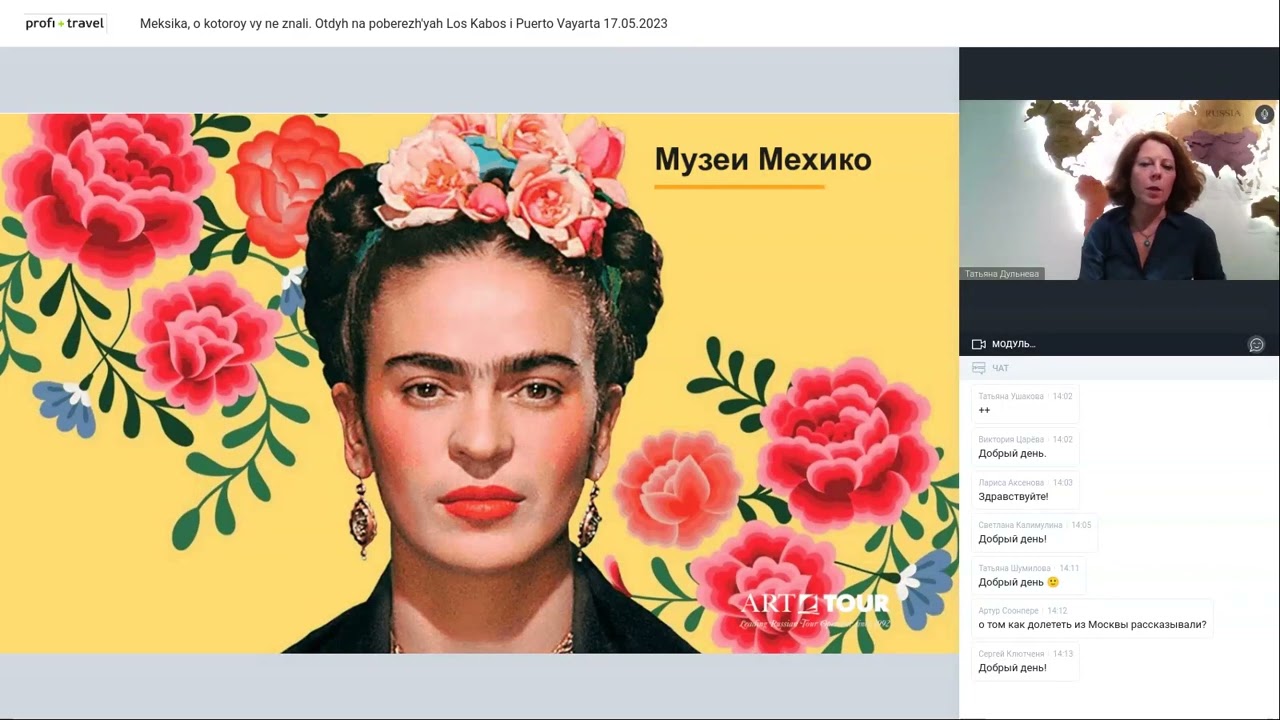Click the microphone indicator on the speaker video
The image size is (1280, 720).
click(1264, 115)
